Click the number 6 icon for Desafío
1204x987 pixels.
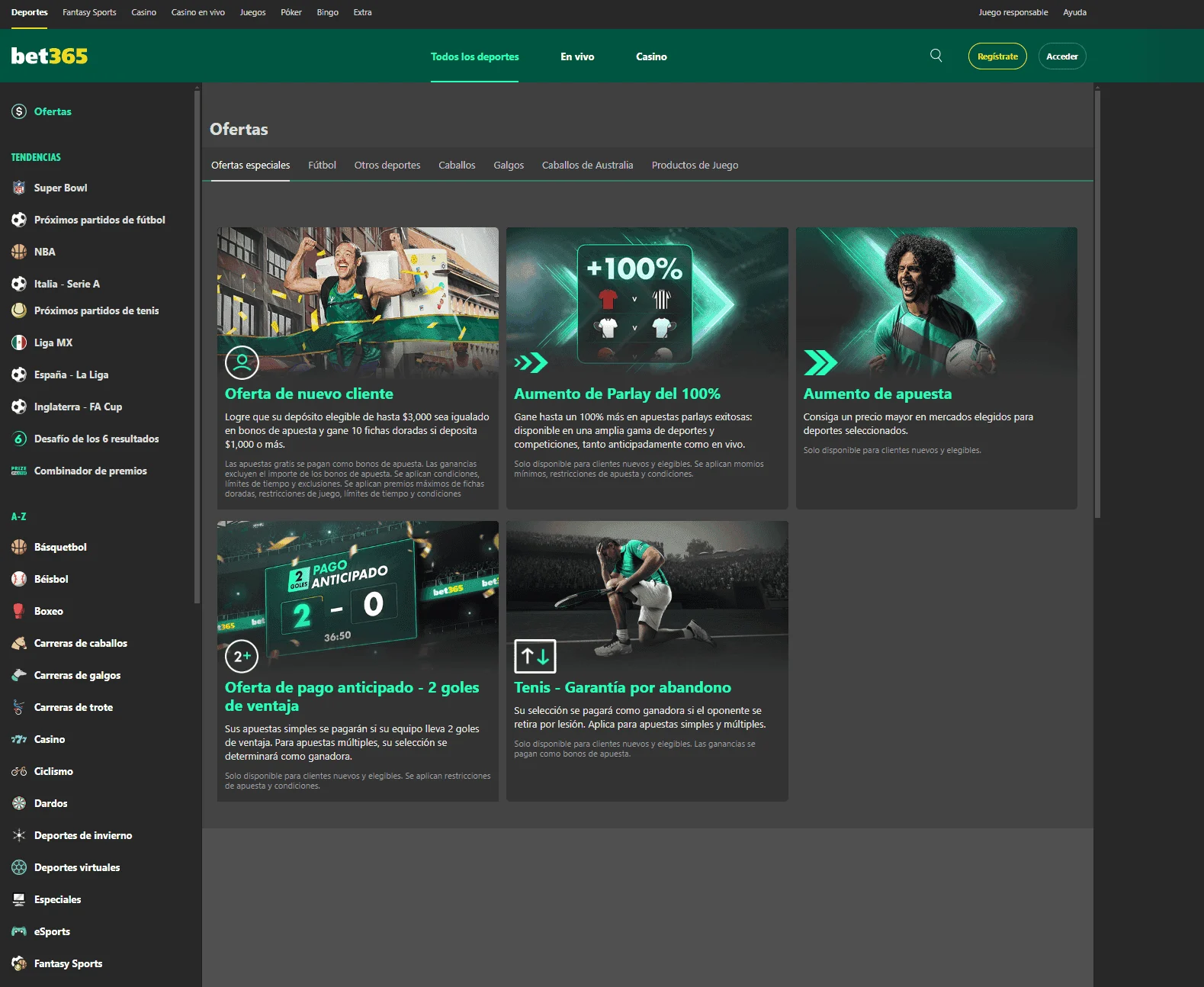19,439
